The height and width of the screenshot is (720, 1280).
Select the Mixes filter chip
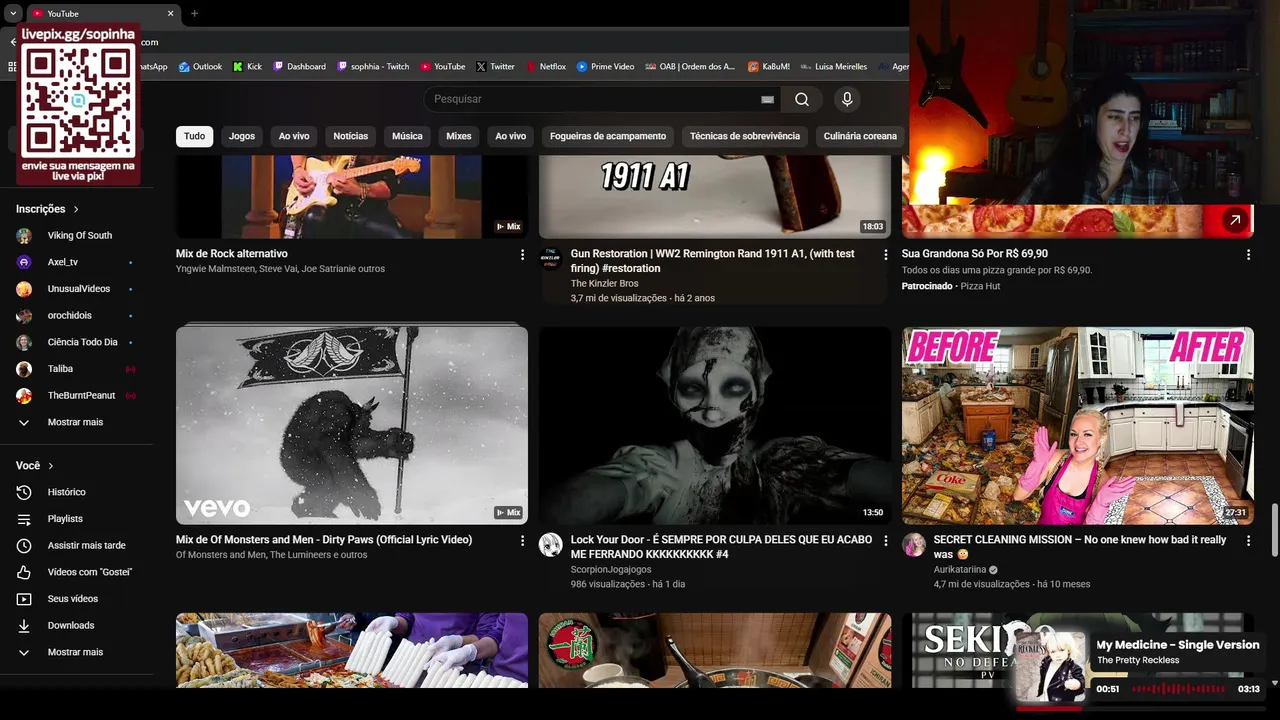[x=459, y=136]
